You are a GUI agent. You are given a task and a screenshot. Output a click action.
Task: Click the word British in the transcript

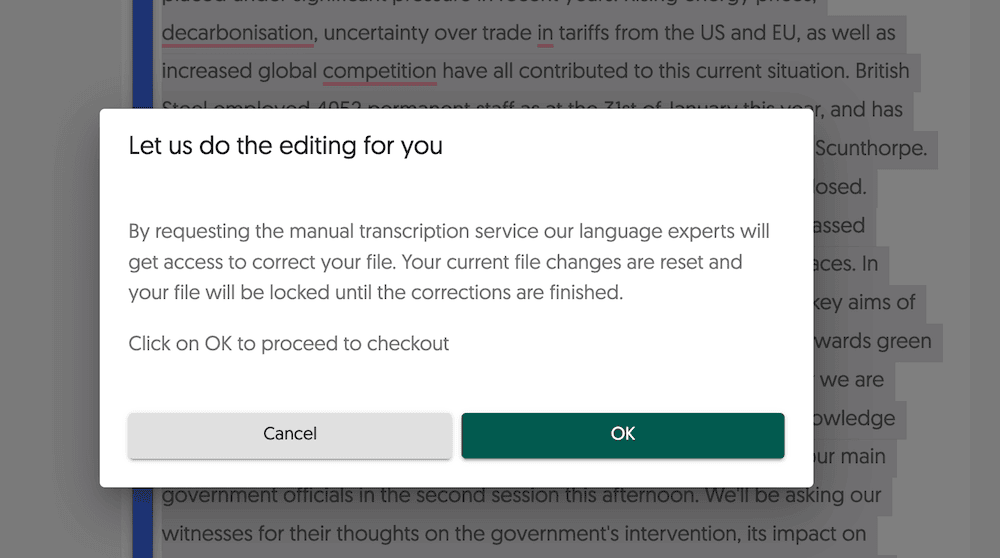pos(882,71)
